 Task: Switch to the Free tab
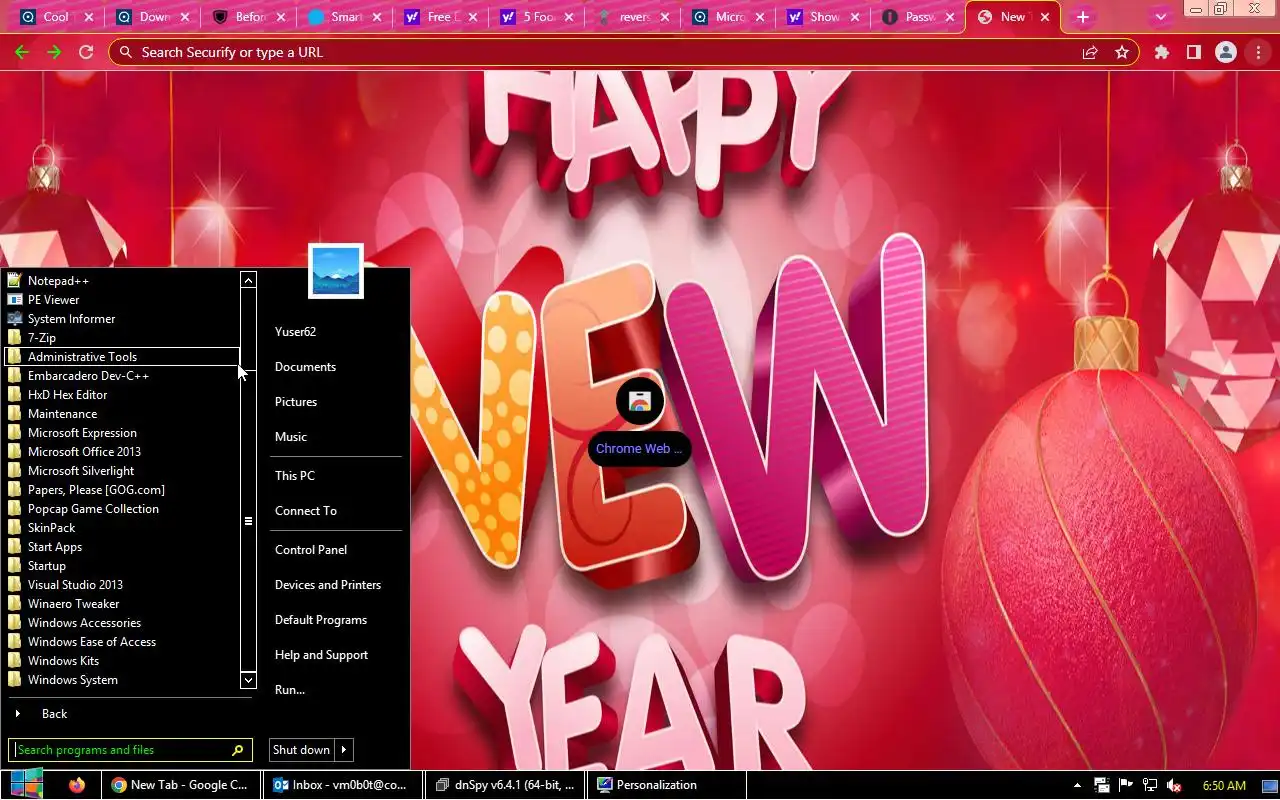[x=441, y=17]
